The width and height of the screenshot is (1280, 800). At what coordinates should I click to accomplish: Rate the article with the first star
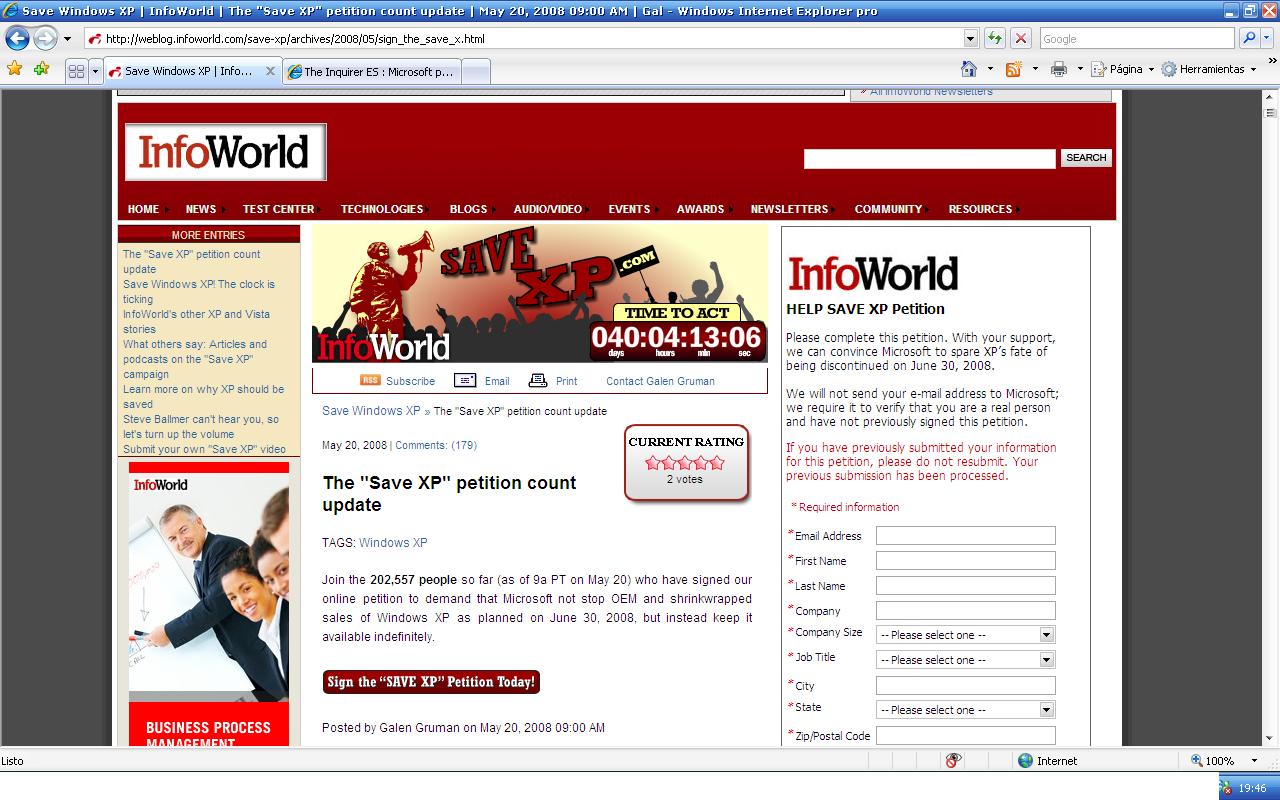(653, 462)
